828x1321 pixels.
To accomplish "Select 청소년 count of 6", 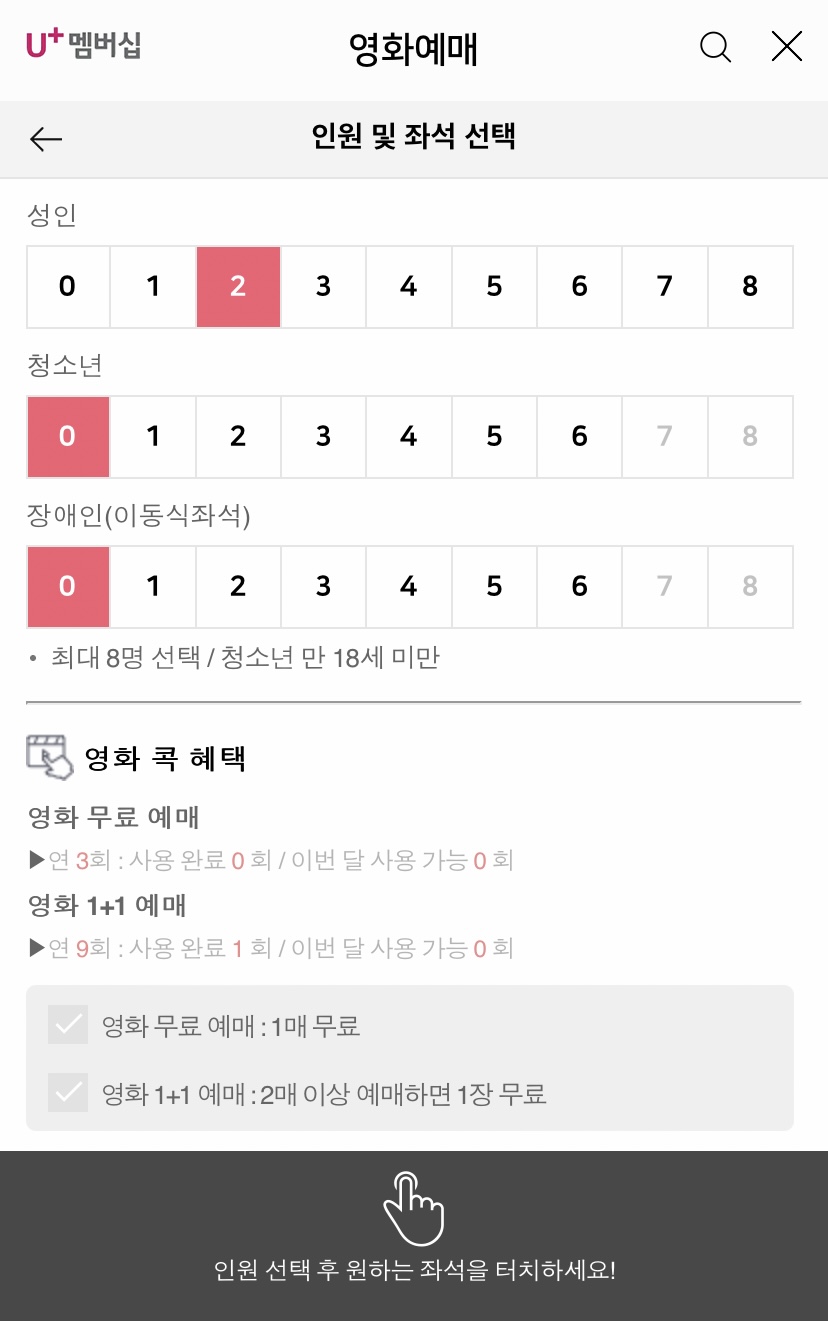I will coord(578,436).
